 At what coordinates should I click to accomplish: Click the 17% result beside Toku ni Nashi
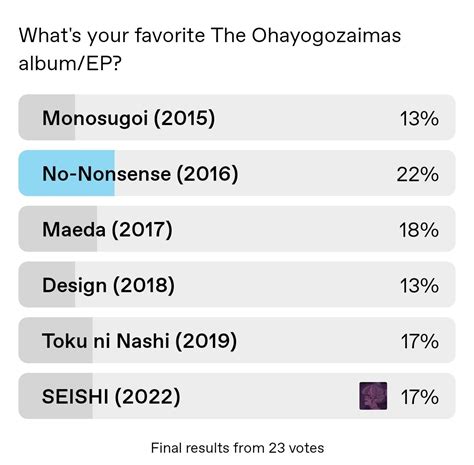420,341
